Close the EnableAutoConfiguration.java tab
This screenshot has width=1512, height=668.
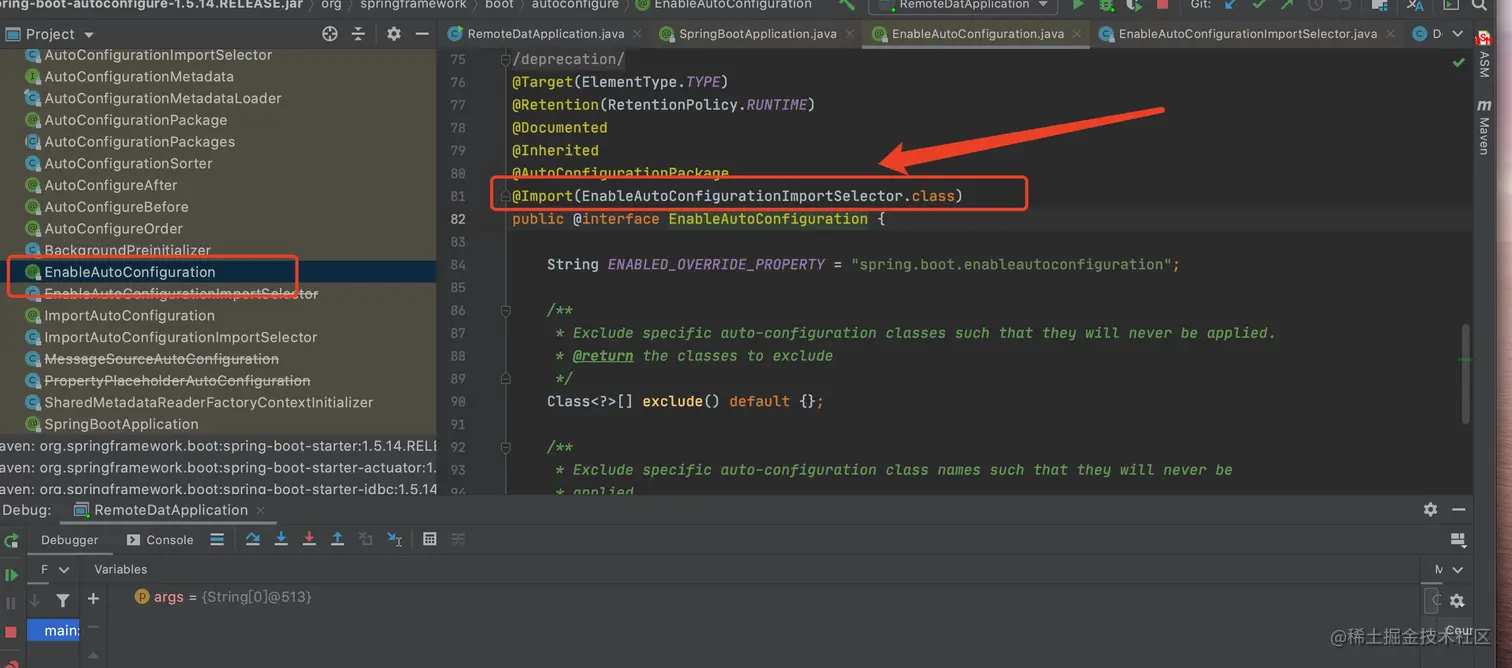tap(1075, 34)
